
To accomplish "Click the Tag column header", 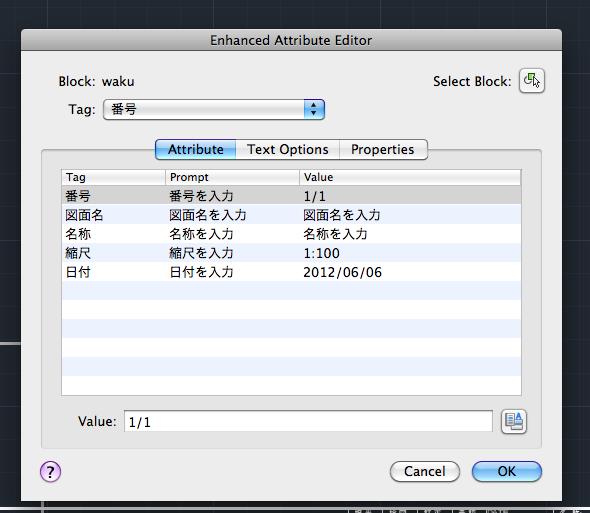I will coord(114,177).
